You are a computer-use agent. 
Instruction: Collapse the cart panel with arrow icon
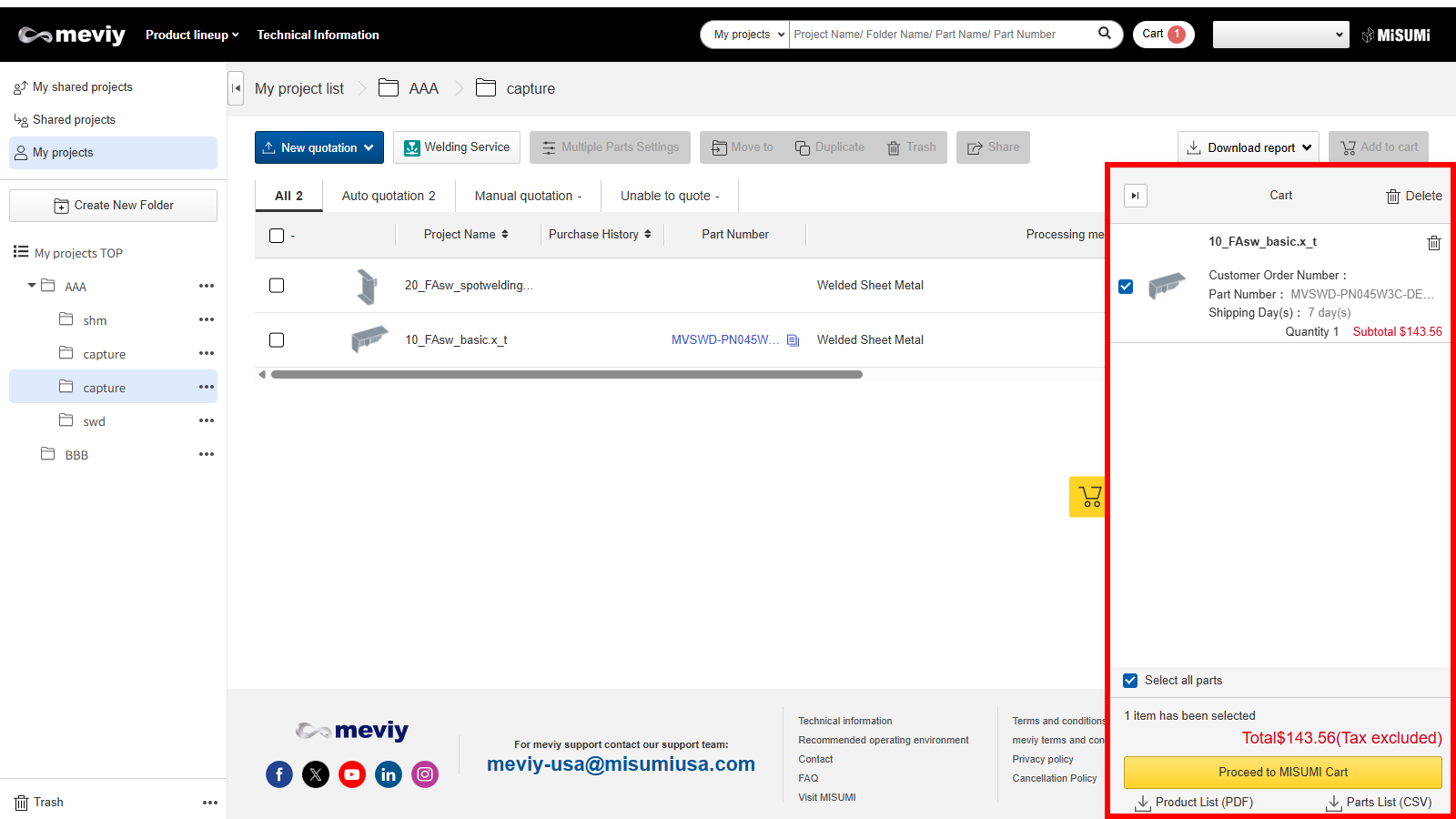point(1135,196)
